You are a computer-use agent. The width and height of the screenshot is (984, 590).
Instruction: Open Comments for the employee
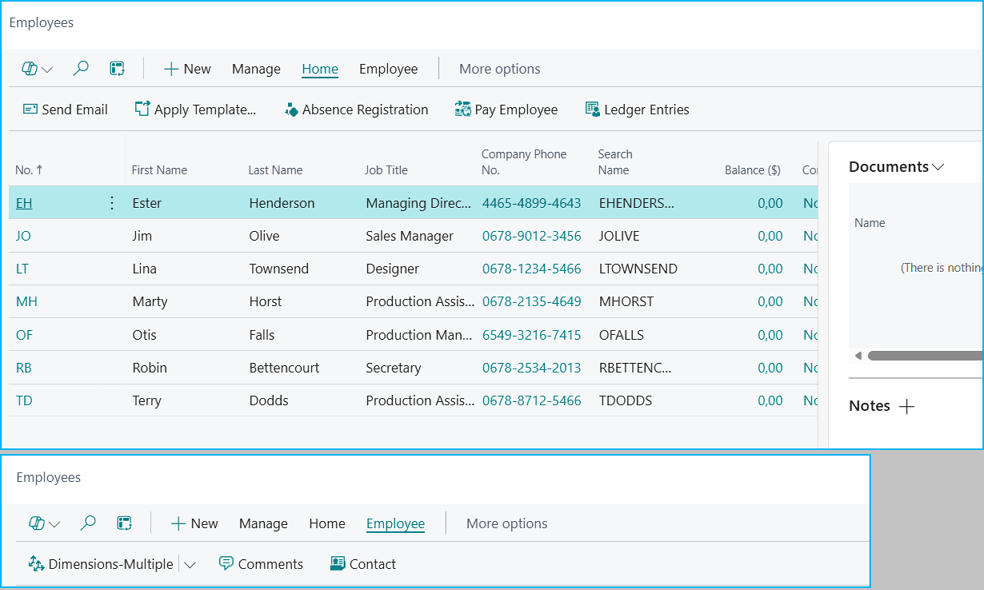(261, 564)
